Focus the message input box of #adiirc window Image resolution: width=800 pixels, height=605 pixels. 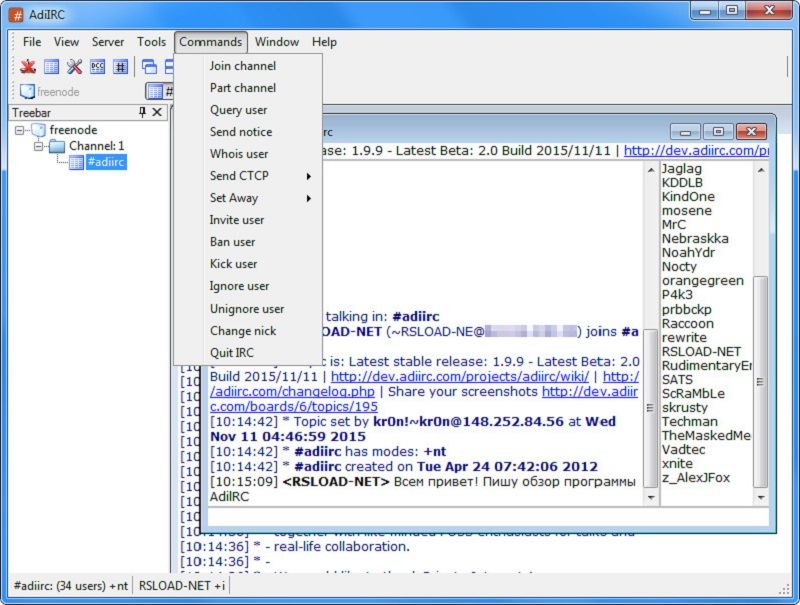point(488,517)
